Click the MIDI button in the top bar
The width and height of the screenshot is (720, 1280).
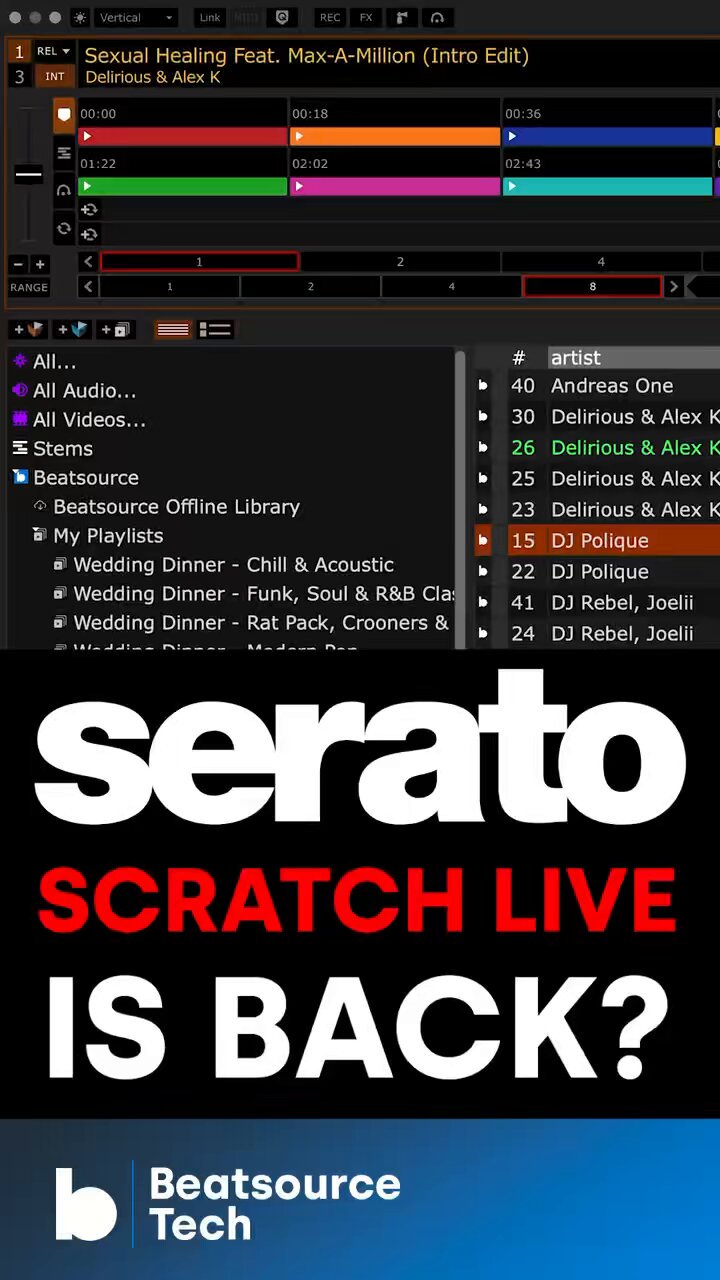coord(246,17)
